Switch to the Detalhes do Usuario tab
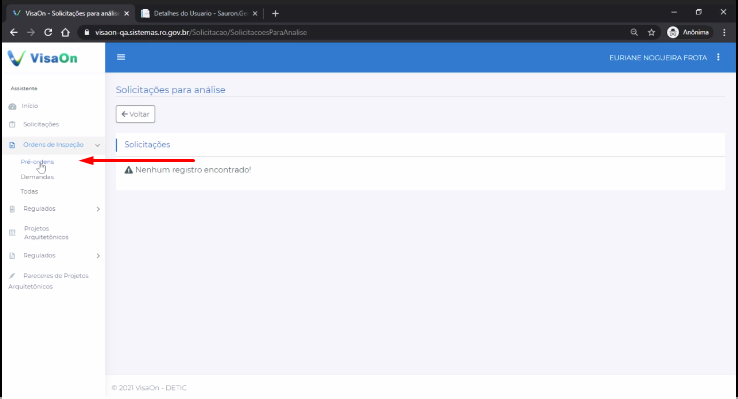 point(199,13)
